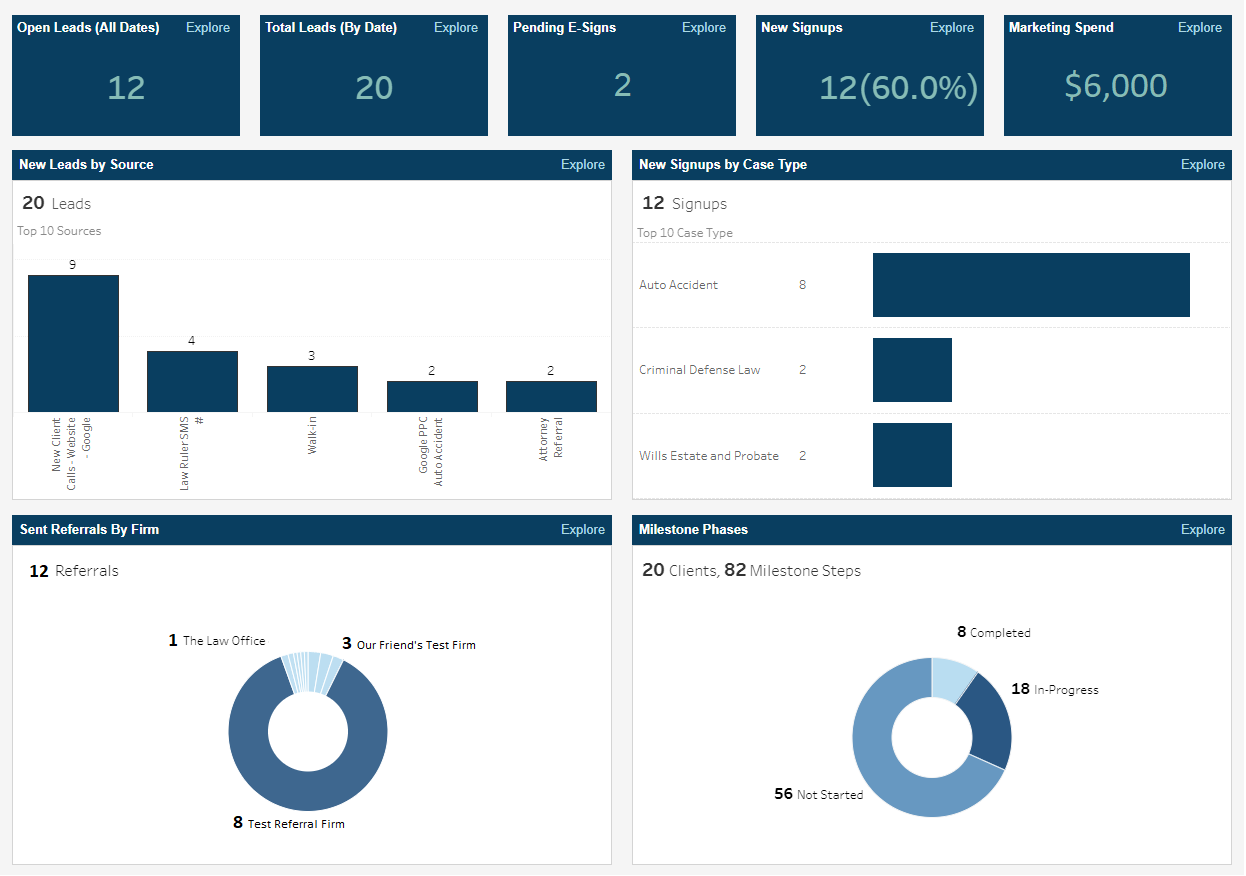The height and width of the screenshot is (876, 1246).
Task: Explore the Milestone Phases panel
Action: click(x=1202, y=529)
